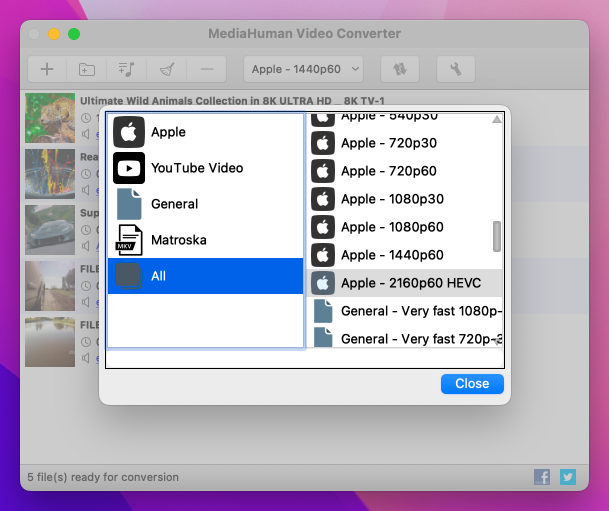The width and height of the screenshot is (609, 511).
Task: Select the Apple - 1080p30 preset
Action: pos(392,199)
